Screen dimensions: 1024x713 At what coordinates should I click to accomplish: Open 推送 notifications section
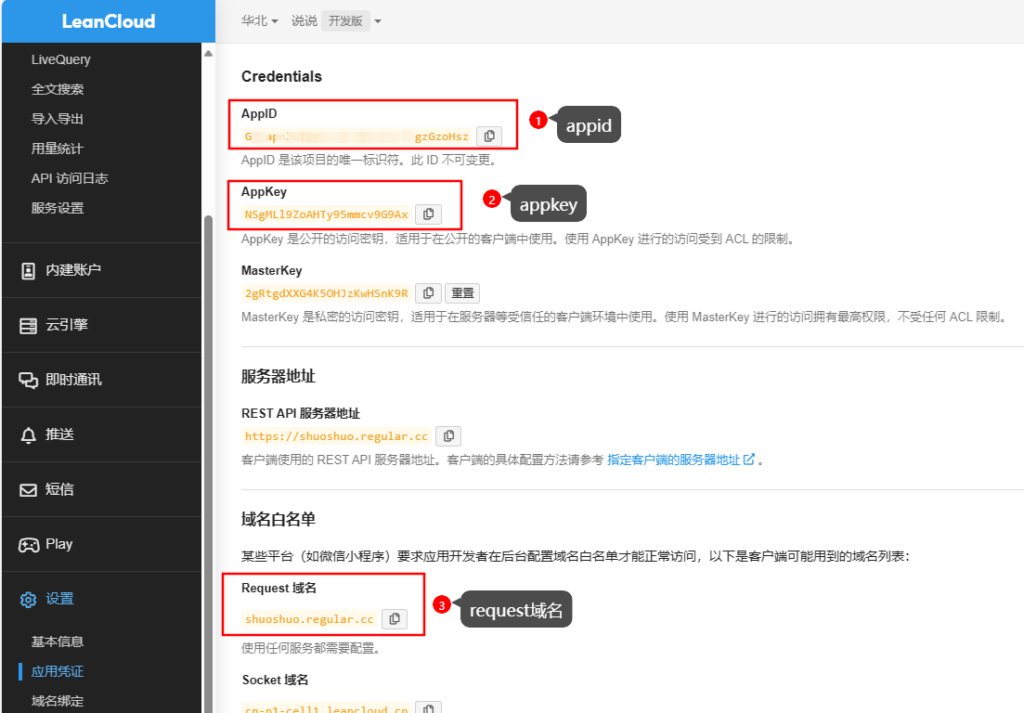(x=59, y=435)
